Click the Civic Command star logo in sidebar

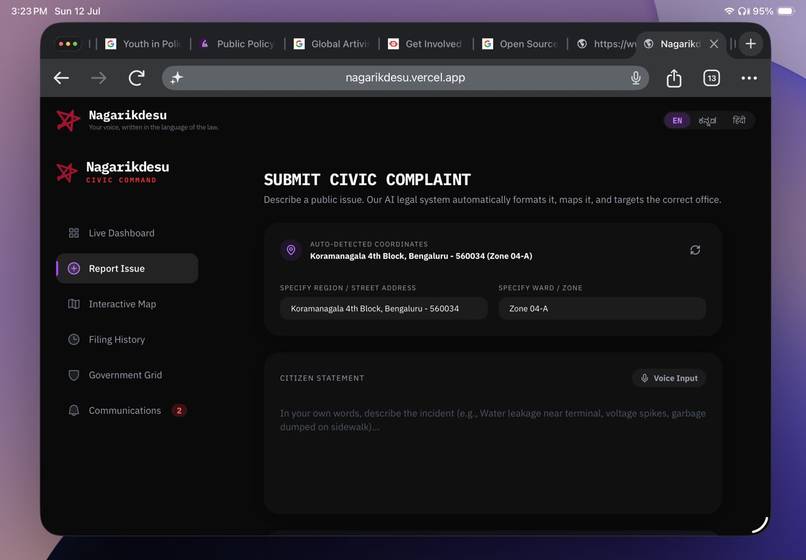(x=67, y=172)
